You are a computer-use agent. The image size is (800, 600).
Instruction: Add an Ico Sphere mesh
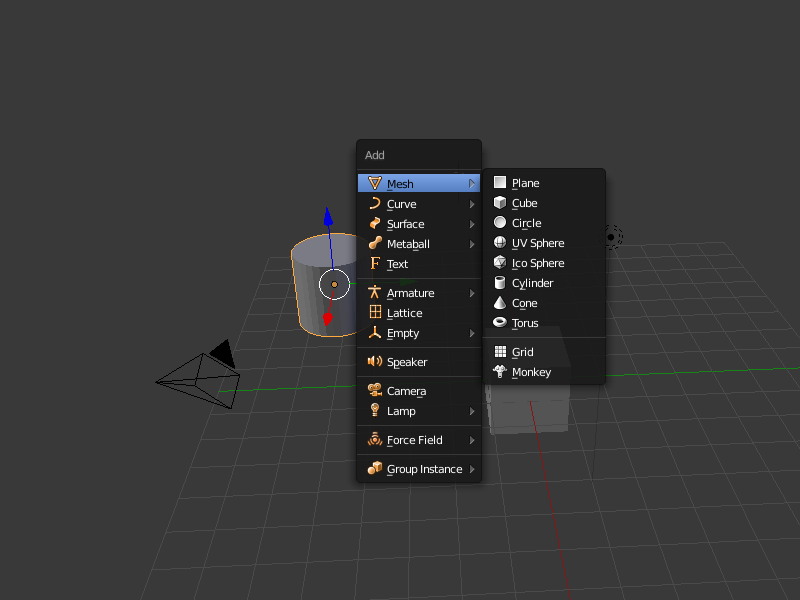[x=544, y=263]
